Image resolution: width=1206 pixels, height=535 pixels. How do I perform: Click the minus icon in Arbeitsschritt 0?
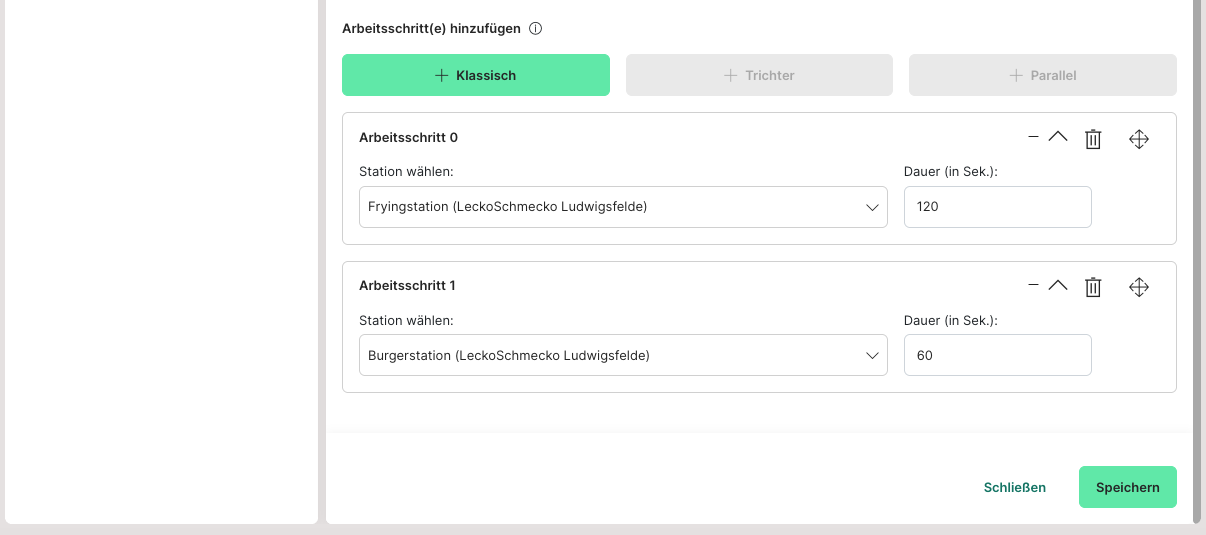pyautogui.click(x=1033, y=137)
